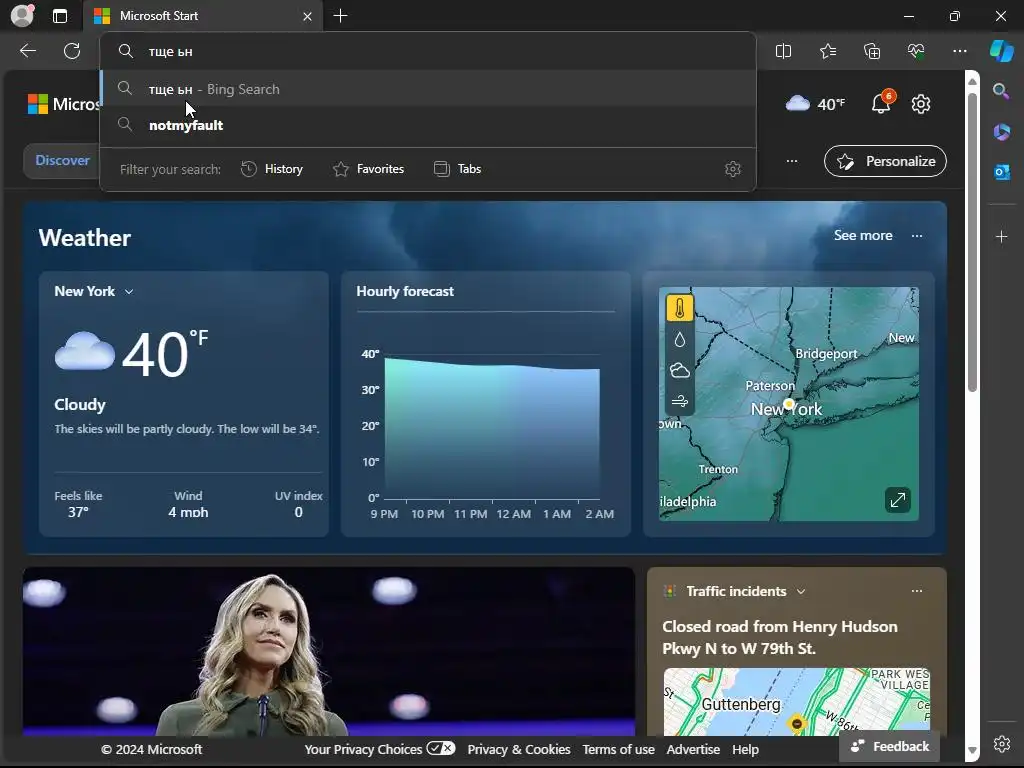Open the Help footer link
This screenshot has width=1024, height=768.
coord(745,750)
